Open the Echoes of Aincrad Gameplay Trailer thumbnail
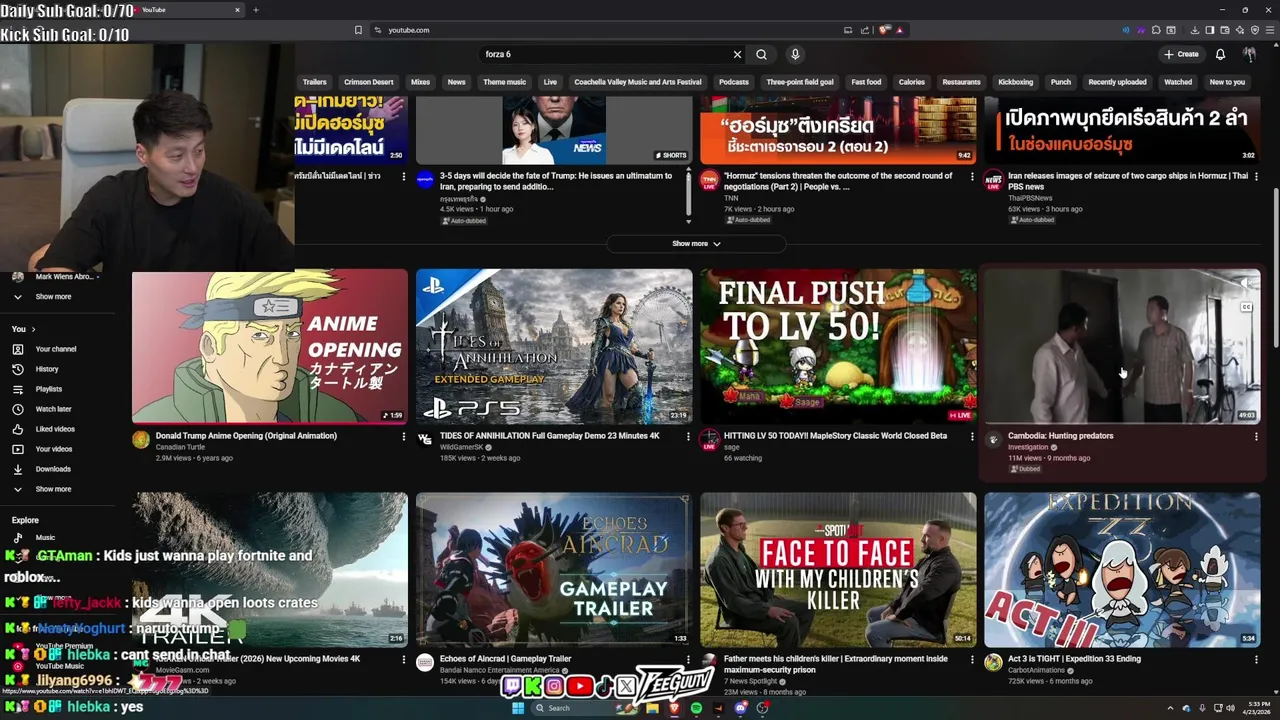This screenshot has height=720, width=1280. pyautogui.click(x=554, y=569)
